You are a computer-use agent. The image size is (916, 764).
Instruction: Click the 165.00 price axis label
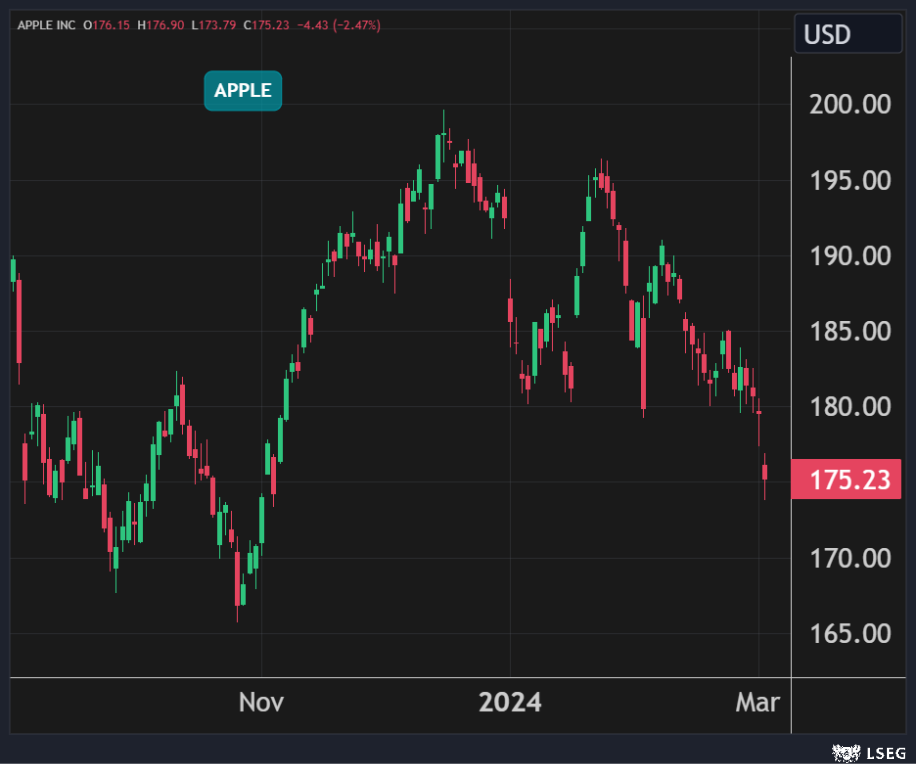click(x=848, y=633)
